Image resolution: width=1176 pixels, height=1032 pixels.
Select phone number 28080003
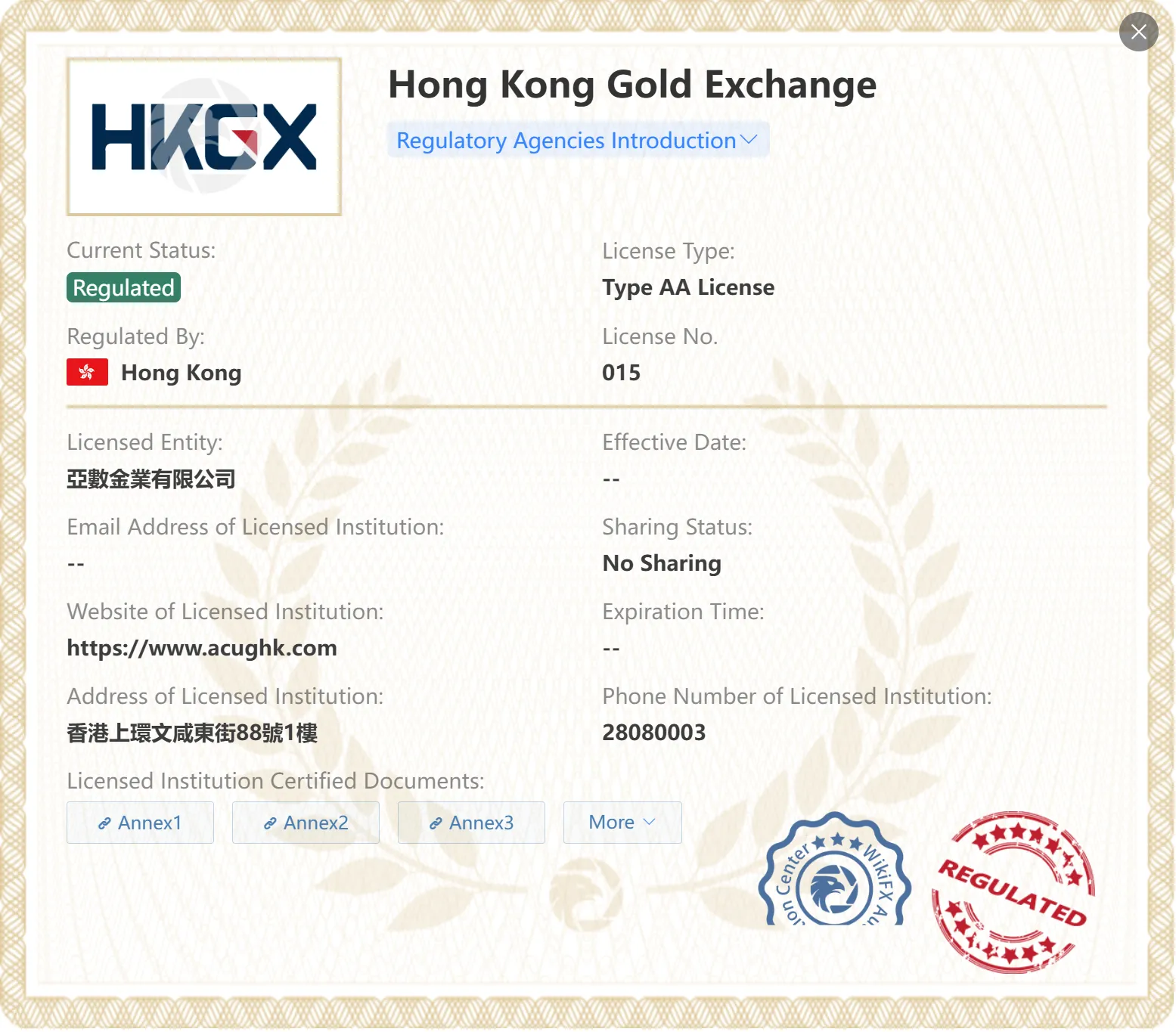(x=653, y=733)
